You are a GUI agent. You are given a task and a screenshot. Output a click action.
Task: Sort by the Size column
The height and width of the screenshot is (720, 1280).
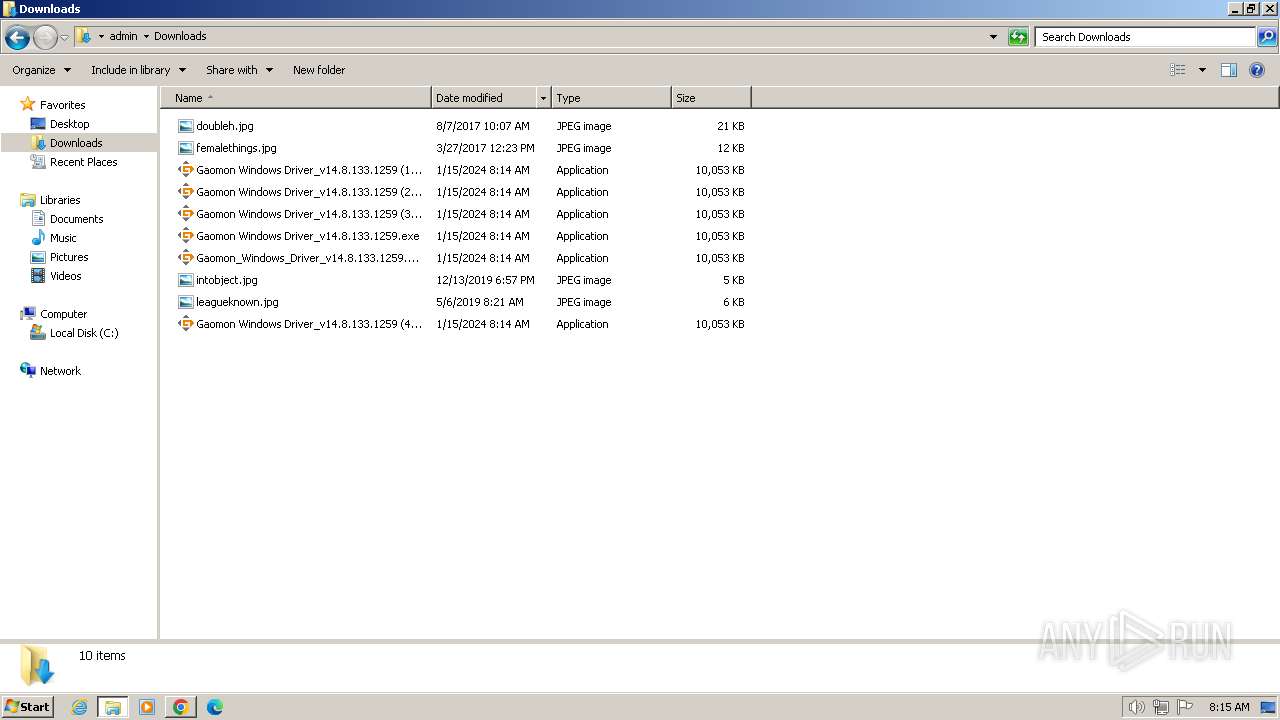711,98
